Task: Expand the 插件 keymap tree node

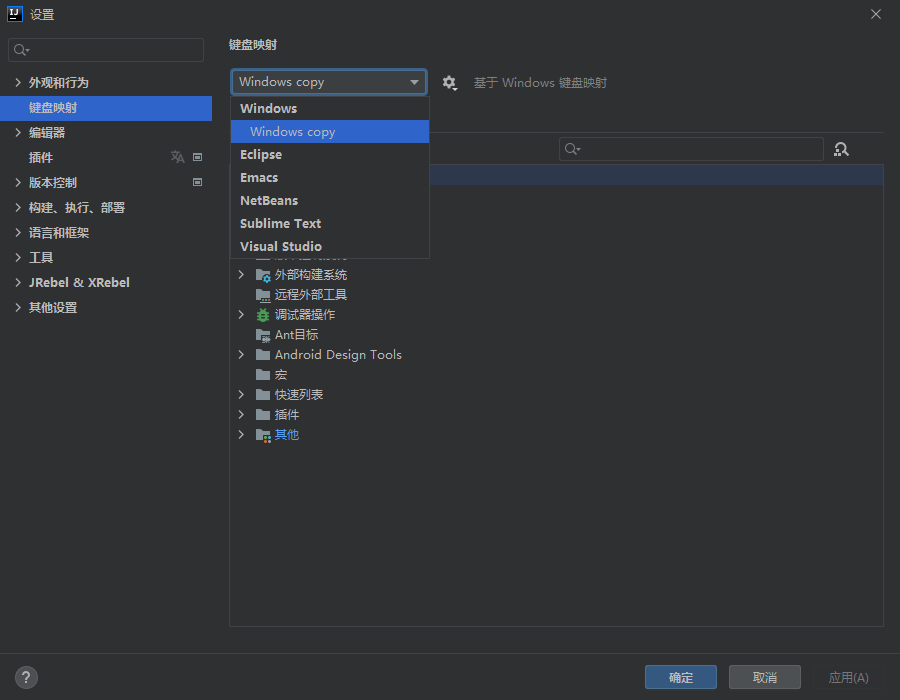Action: coord(241,414)
